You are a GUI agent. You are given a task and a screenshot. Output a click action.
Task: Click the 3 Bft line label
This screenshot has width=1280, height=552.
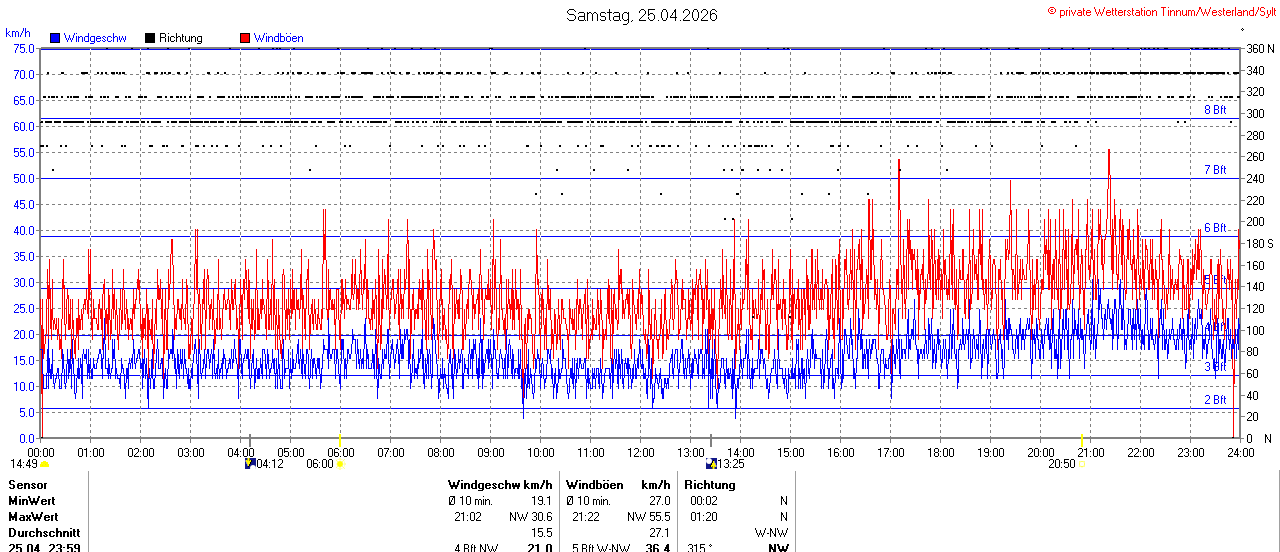(1215, 367)
